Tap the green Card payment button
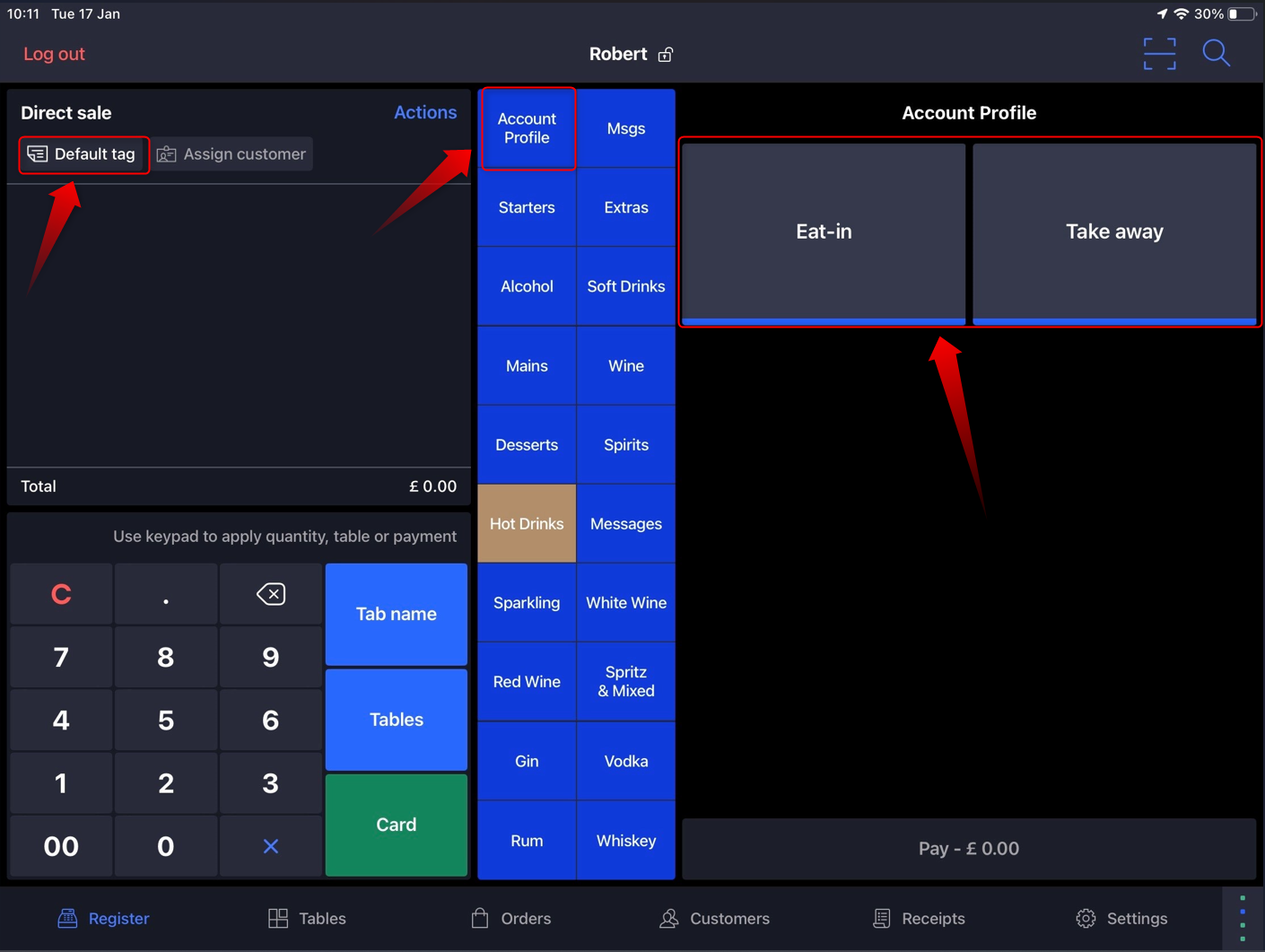Viewport: 1265px width, 952px height. tap(396, 825)
